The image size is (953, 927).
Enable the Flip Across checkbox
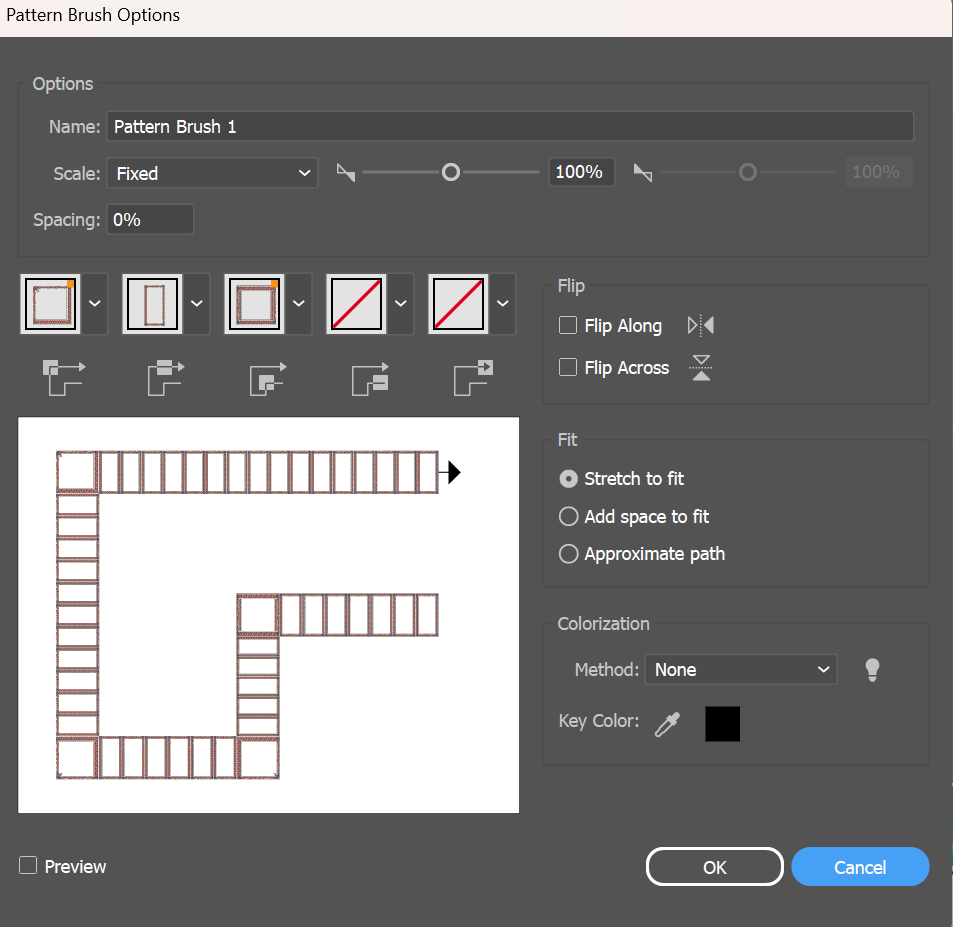tap(568, 368)
